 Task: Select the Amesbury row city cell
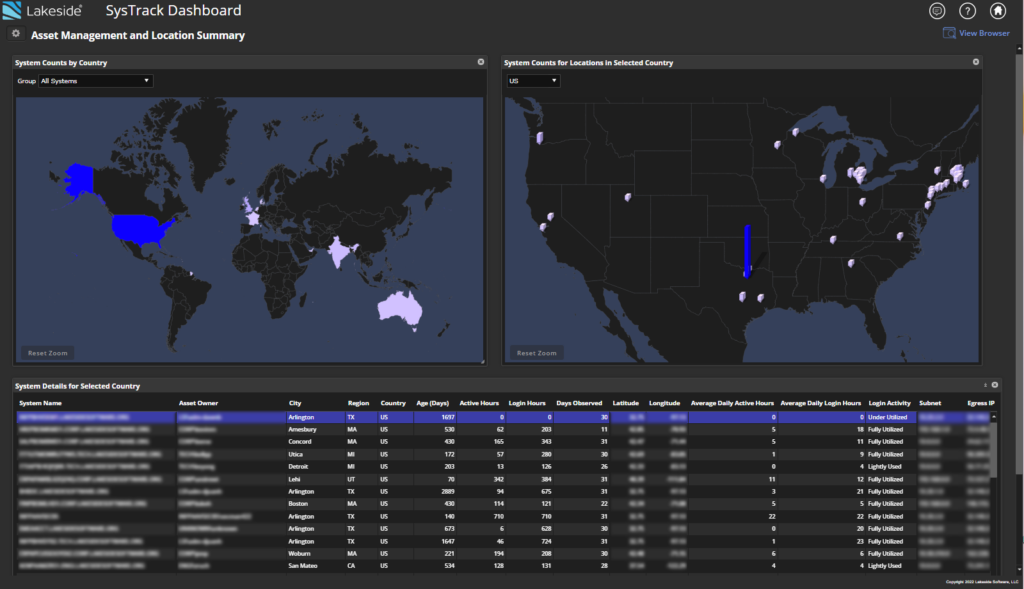pyautogui.click(x=302, y=429)
